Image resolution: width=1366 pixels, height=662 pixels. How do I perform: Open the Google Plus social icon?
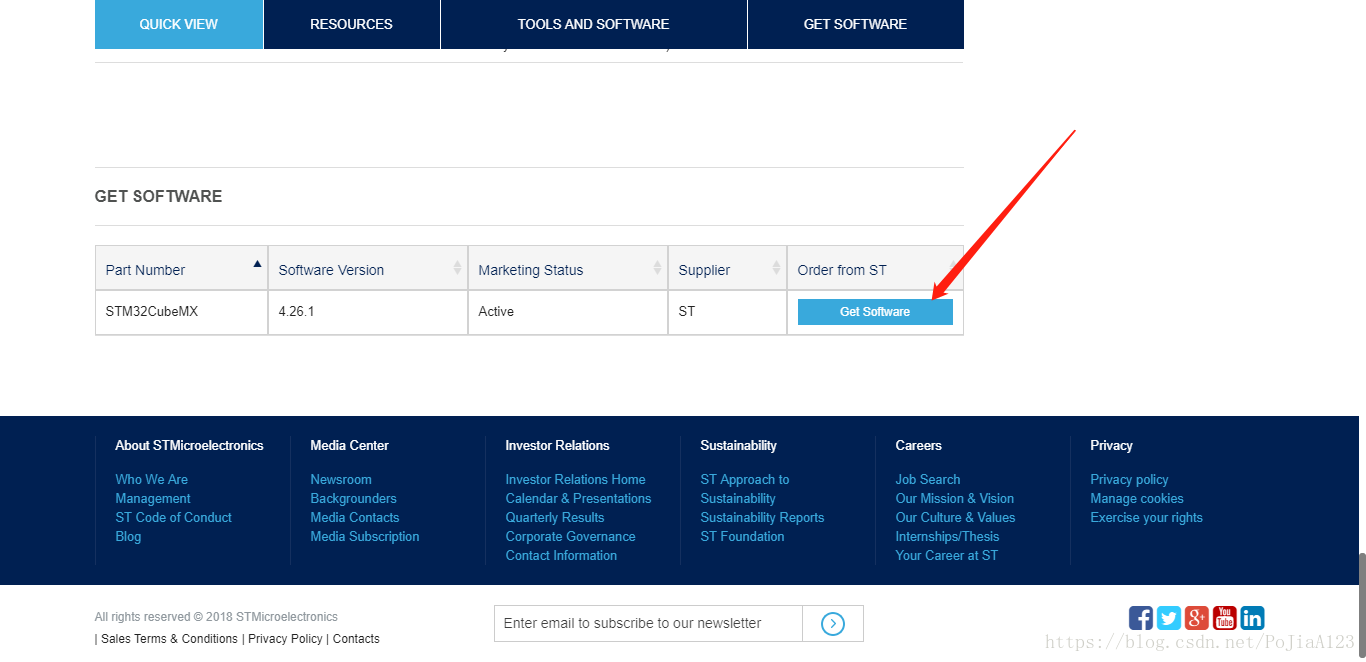click(1197, 618)
